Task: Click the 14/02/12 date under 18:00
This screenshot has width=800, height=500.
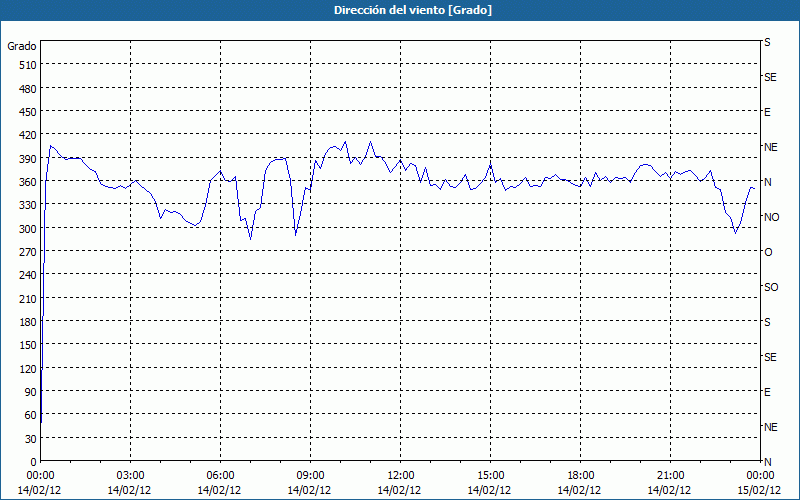Action: click(x=579, y=490)
